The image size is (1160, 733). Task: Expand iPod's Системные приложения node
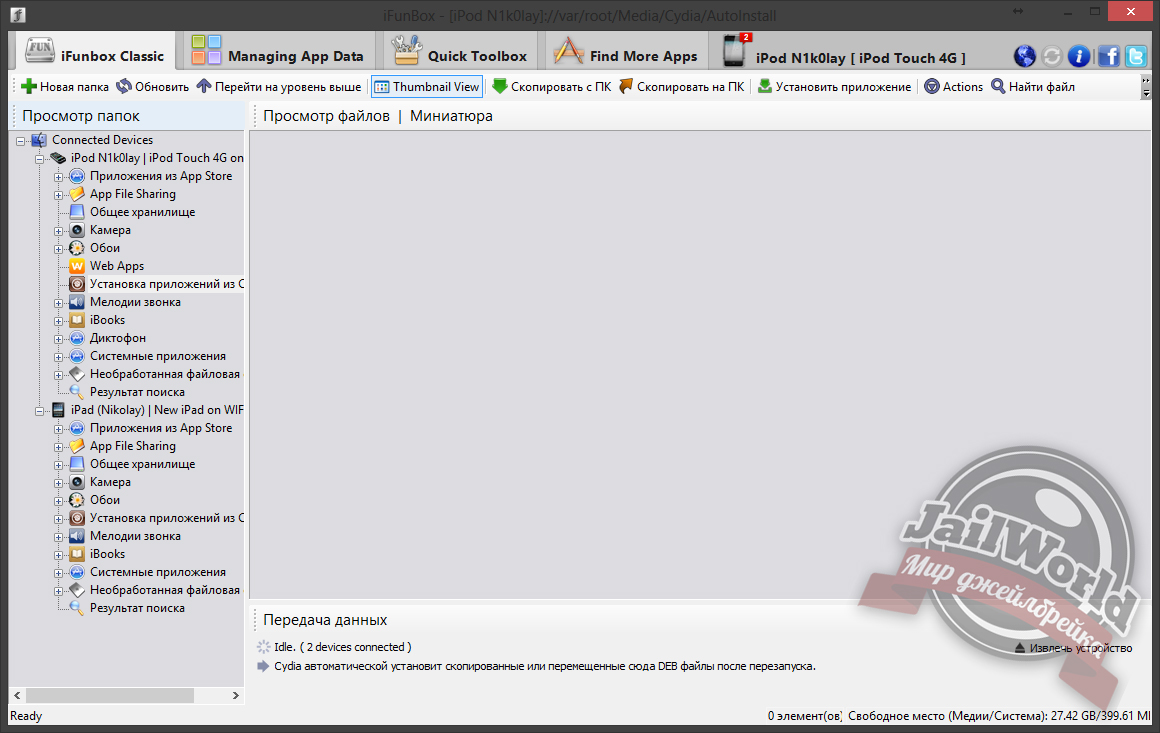pos(58,357)
